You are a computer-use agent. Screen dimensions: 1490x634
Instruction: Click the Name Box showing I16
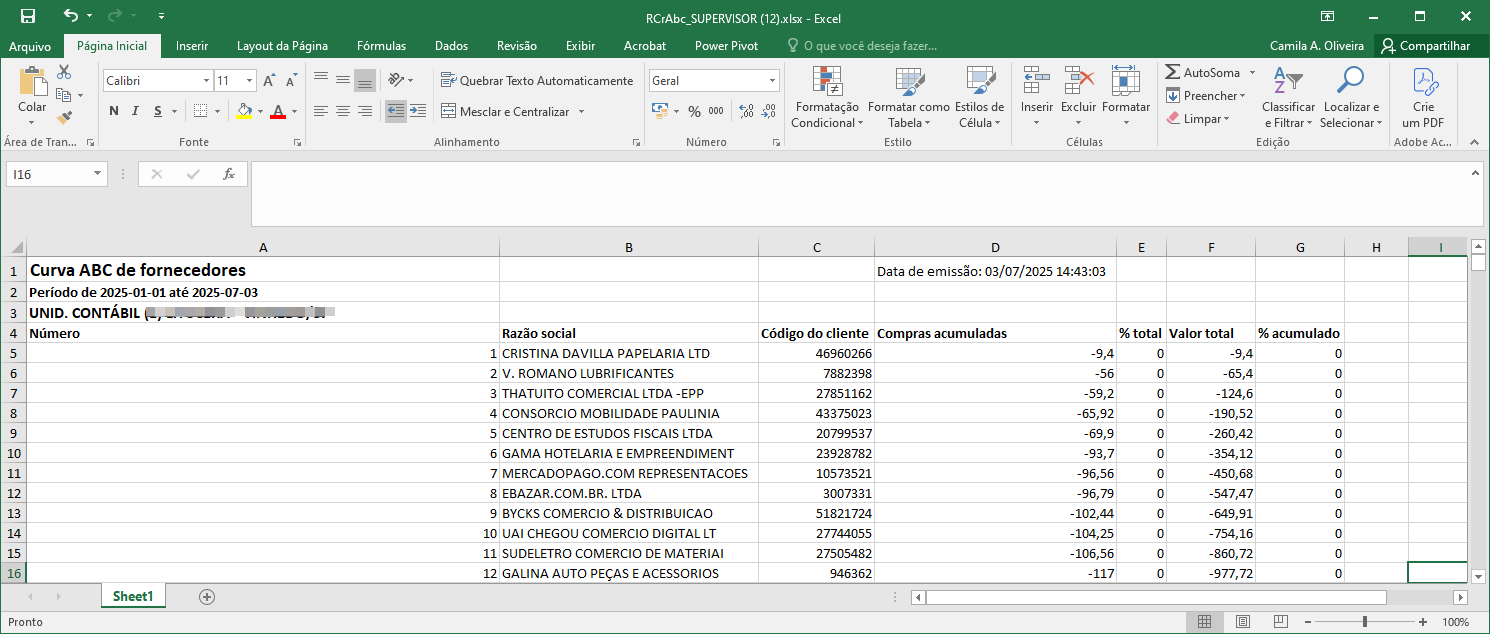click(x=49, y=174)
